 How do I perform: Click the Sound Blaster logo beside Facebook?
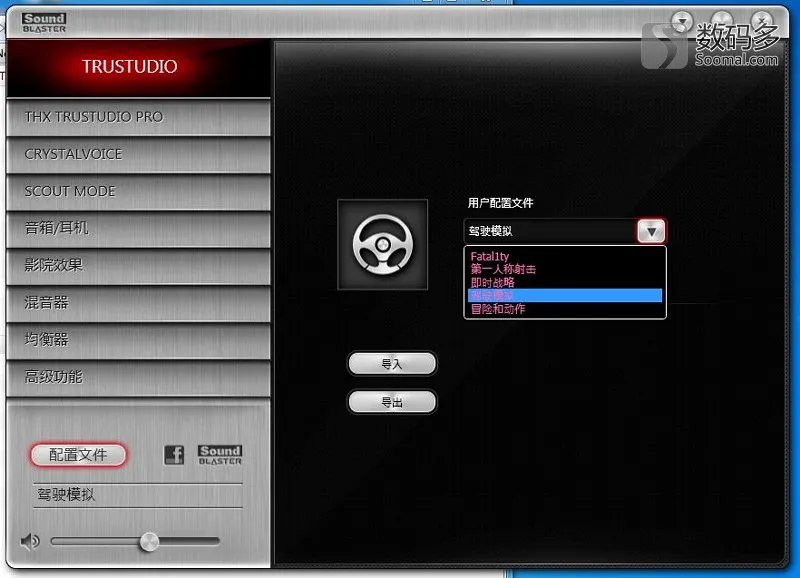click(220, 455)
